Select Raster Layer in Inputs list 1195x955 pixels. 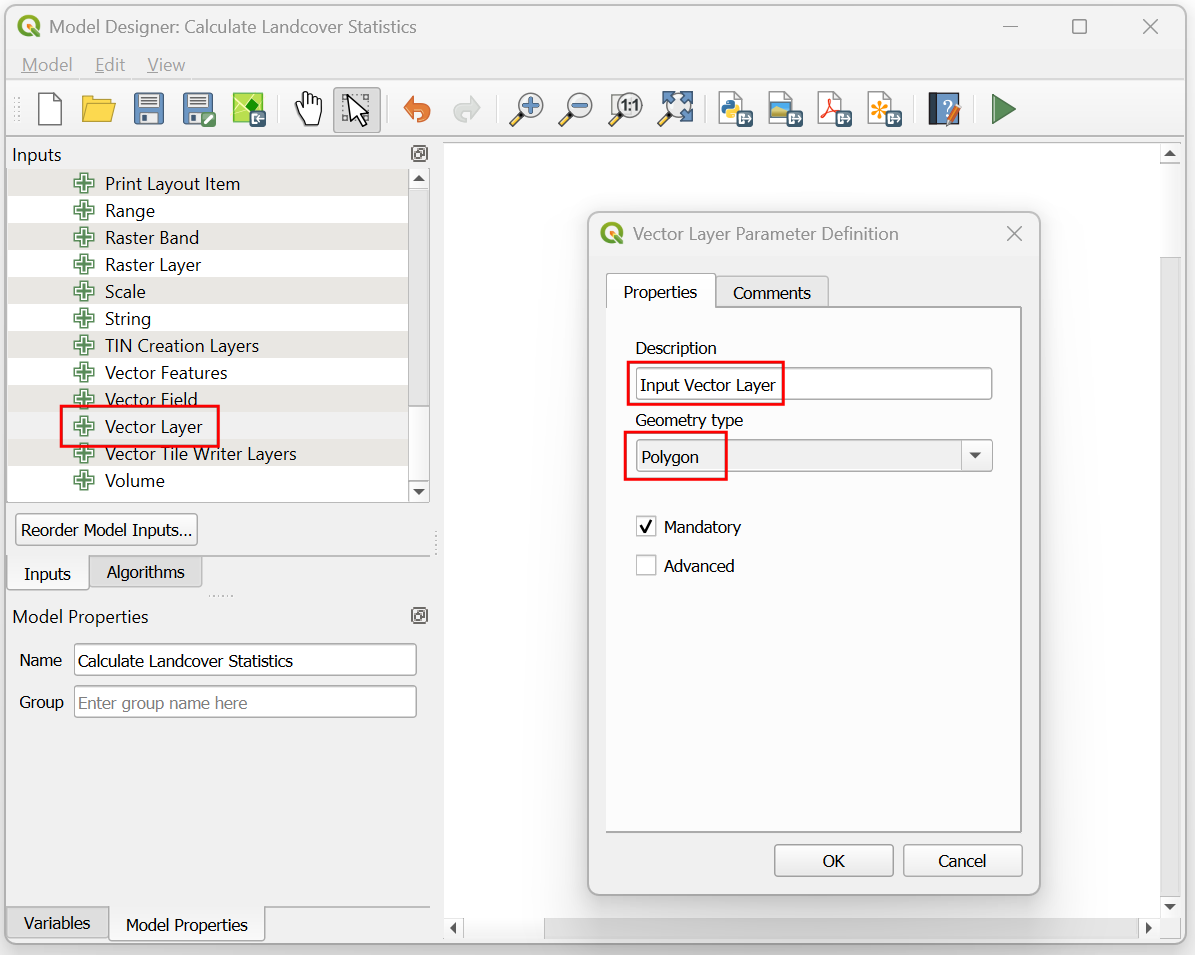153,265
